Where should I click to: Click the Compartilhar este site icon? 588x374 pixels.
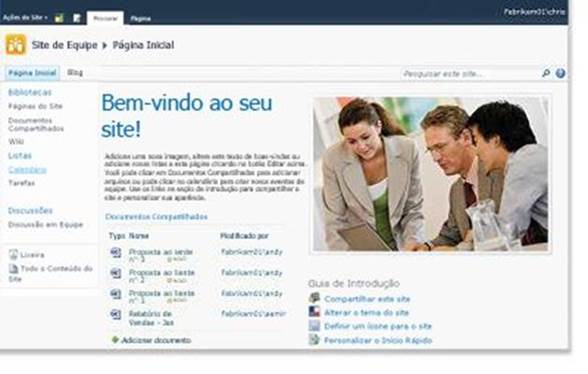click(314, 298)
